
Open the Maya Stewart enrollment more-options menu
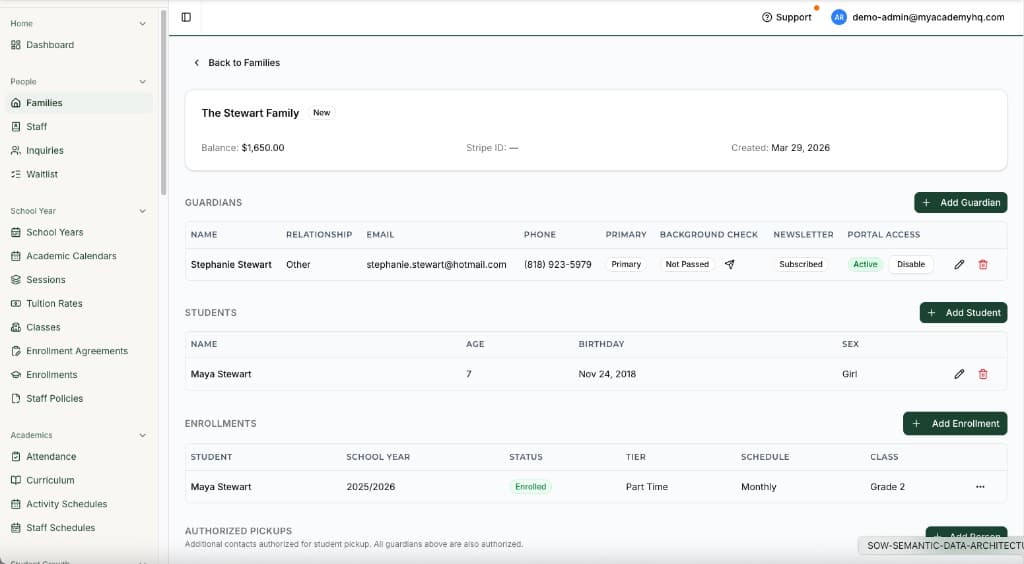[980, 487]
